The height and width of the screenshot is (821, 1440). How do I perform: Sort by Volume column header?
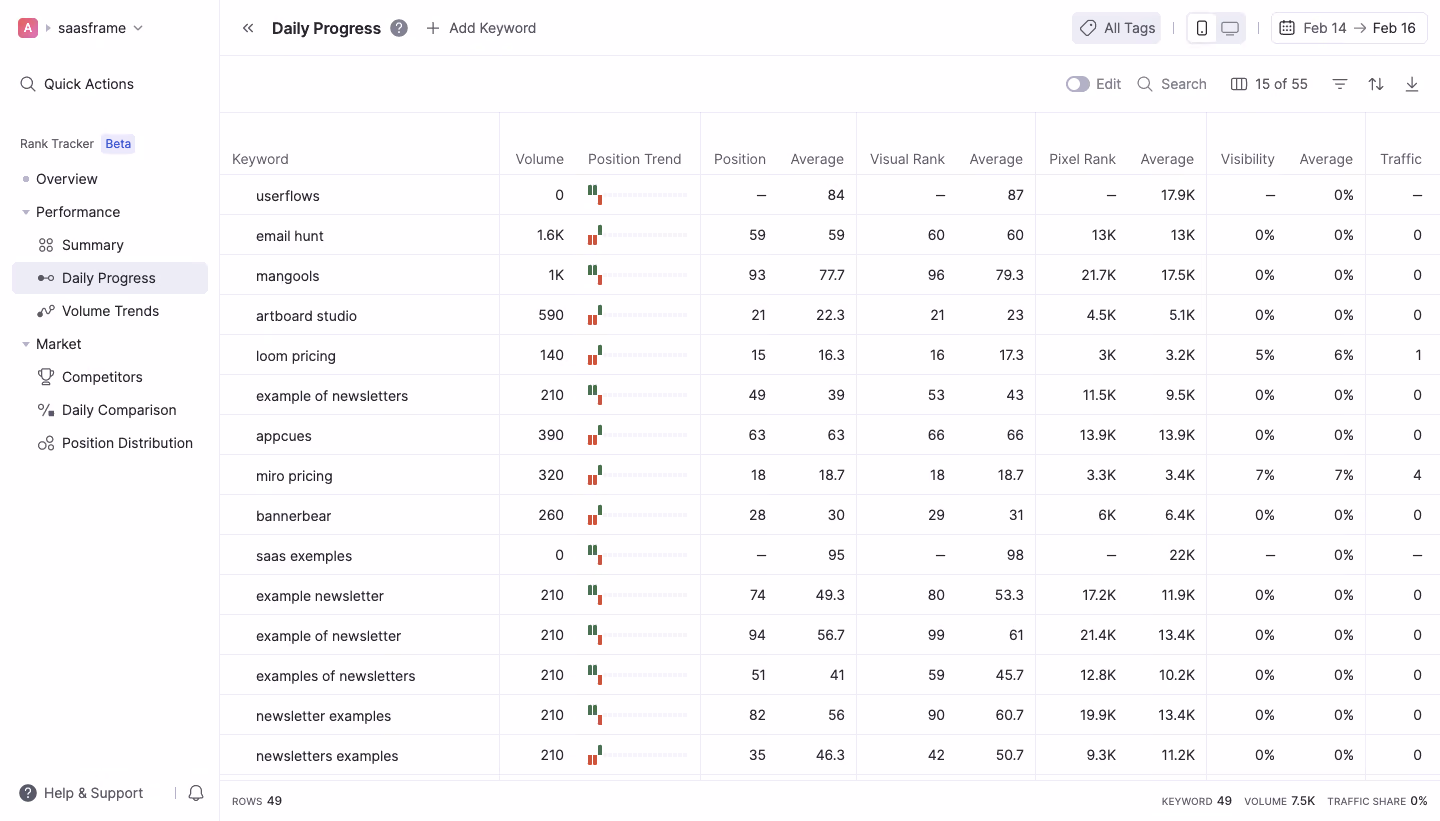(540, 159)
